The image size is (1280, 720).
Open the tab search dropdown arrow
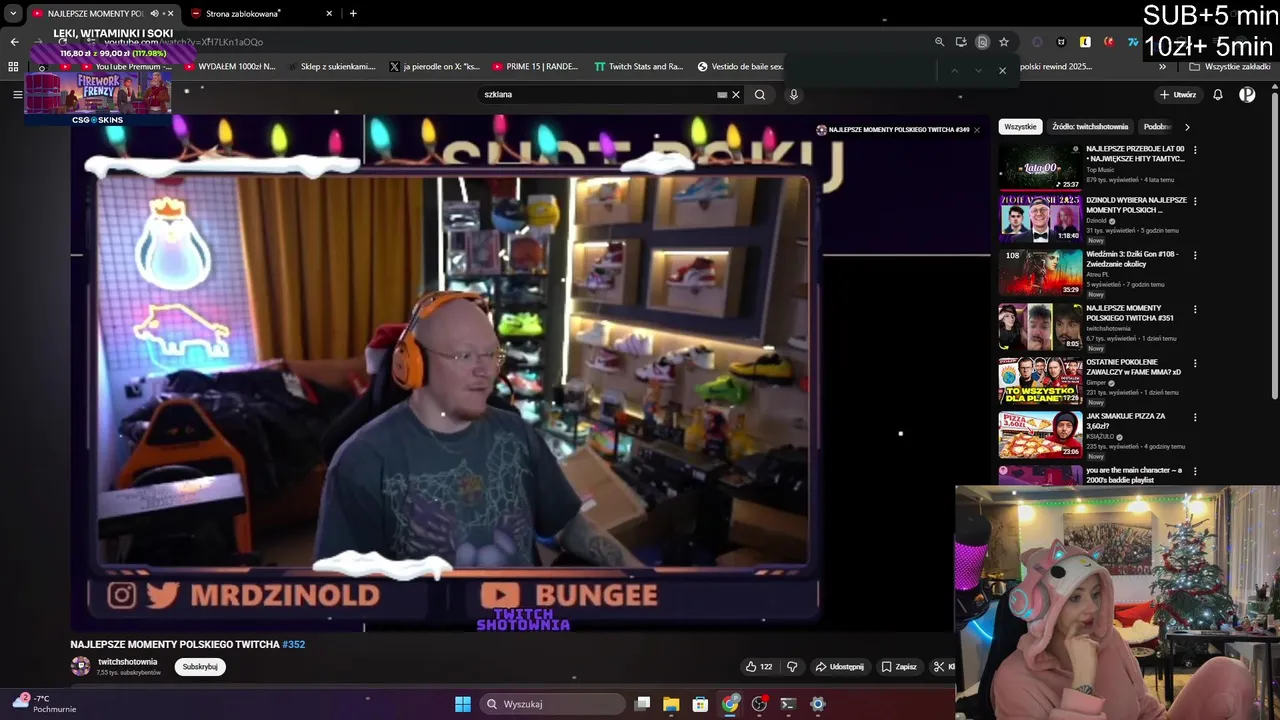13,14
